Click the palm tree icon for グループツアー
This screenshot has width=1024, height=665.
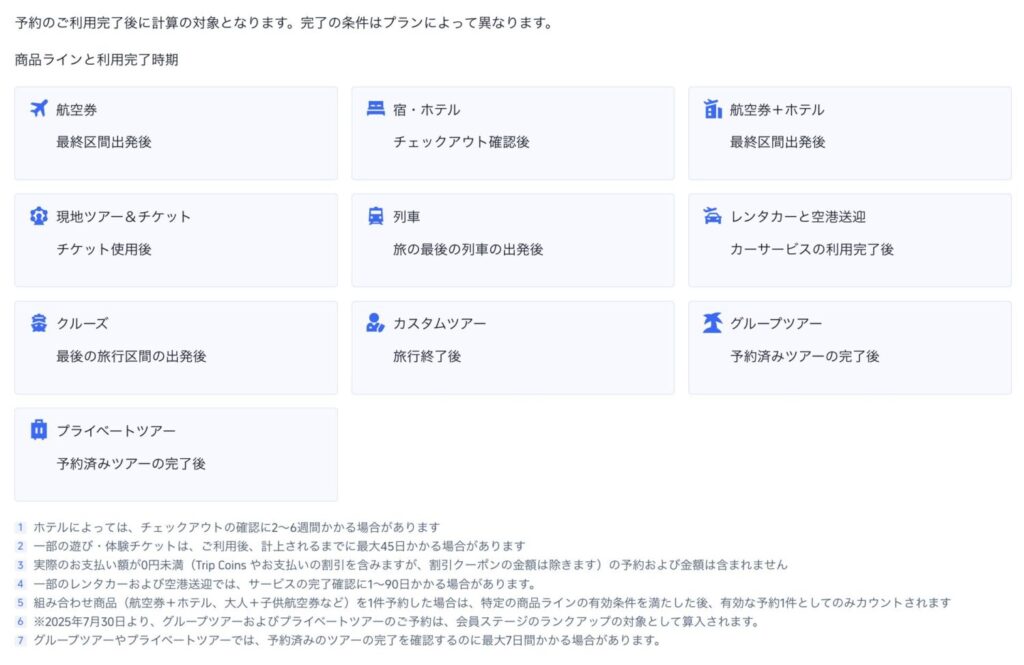point(713,323)
